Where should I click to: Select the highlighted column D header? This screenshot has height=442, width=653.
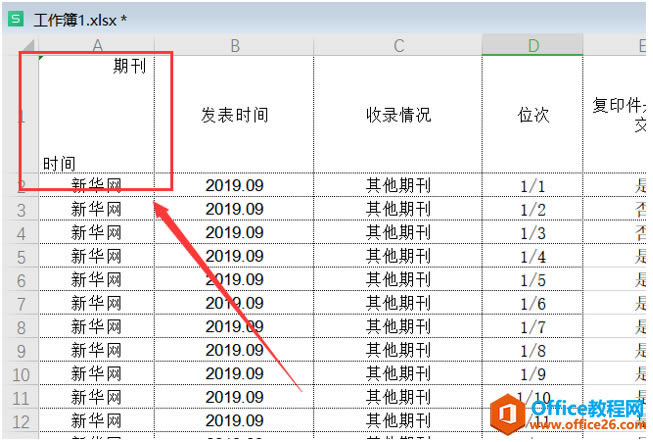pyautogui.click(x=533, y=45)
